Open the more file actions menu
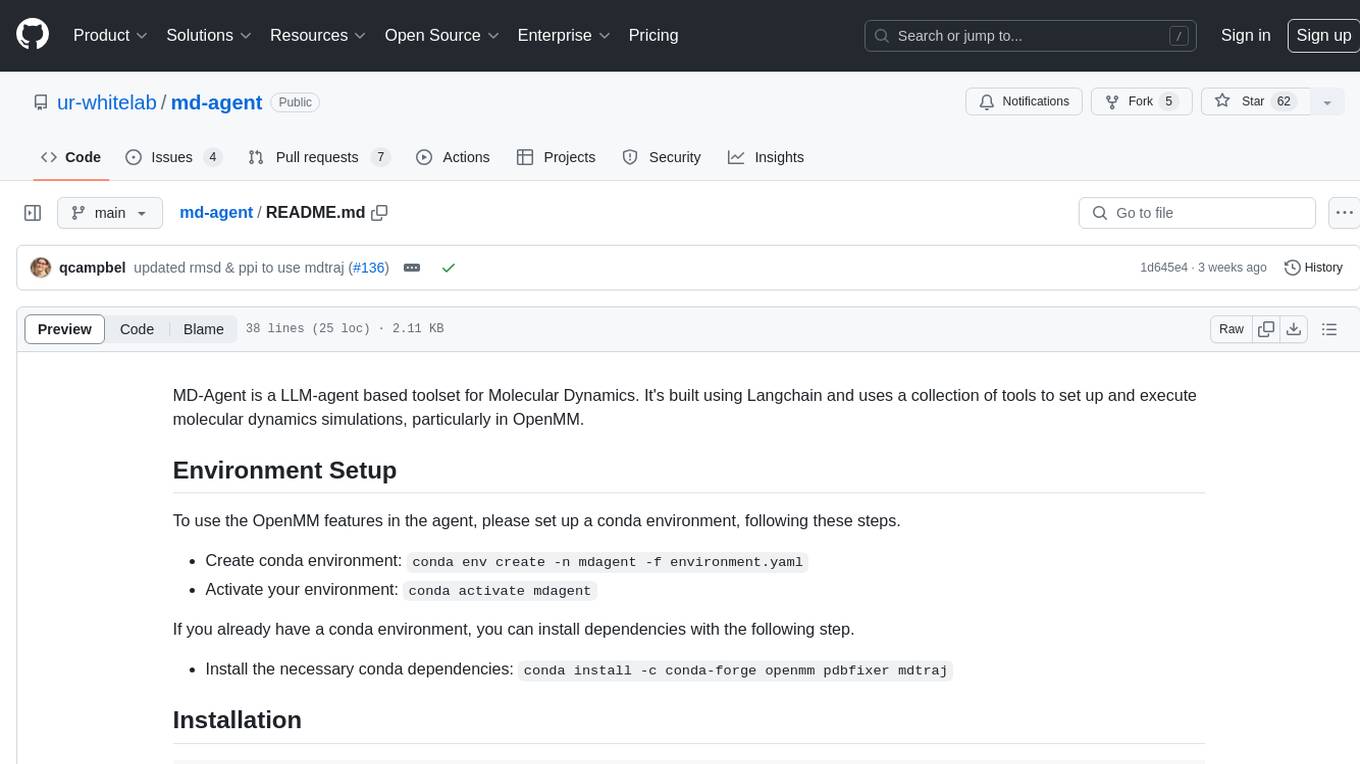Viewport: 1360px width, 764px height. coord(1344,213)
